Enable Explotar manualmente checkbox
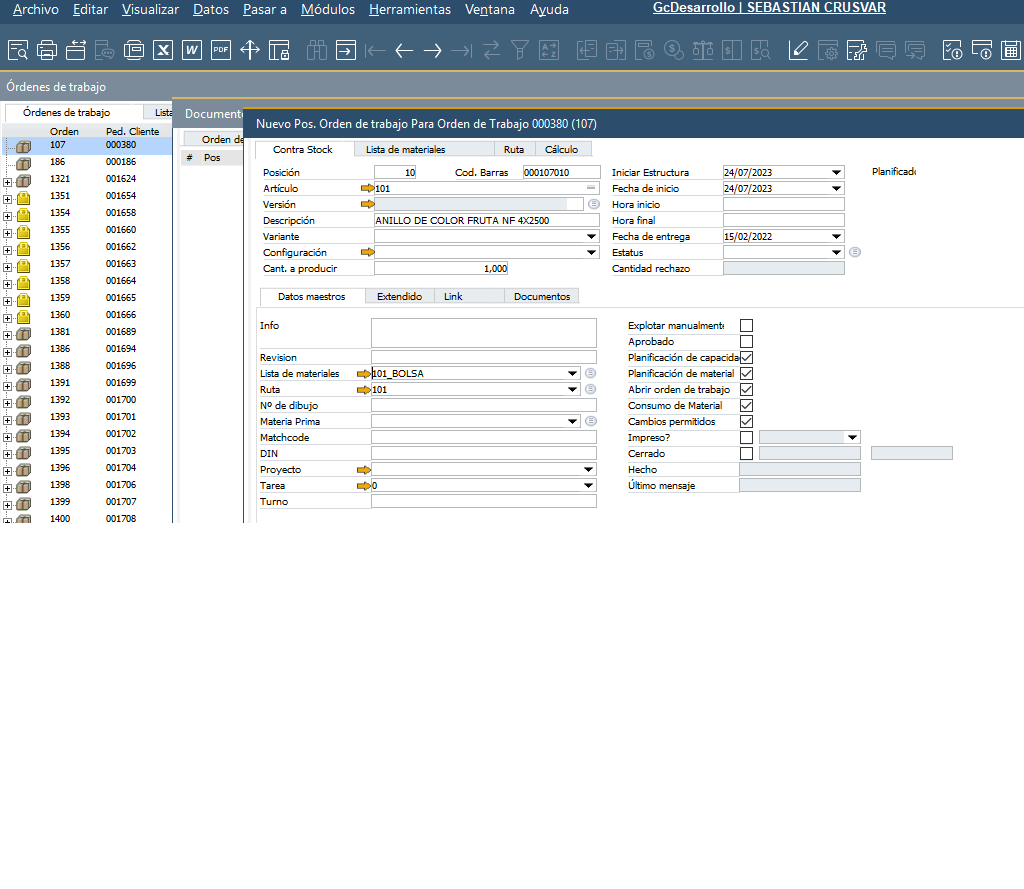The width and height of the screenshot is (1024, 889). (x=746, y=325)
